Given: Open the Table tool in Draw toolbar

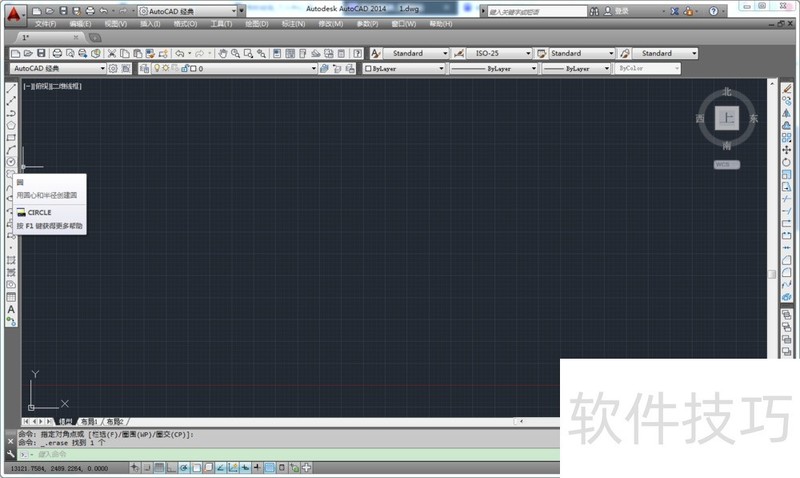Looking at the screenshot, I should (11, 297).
